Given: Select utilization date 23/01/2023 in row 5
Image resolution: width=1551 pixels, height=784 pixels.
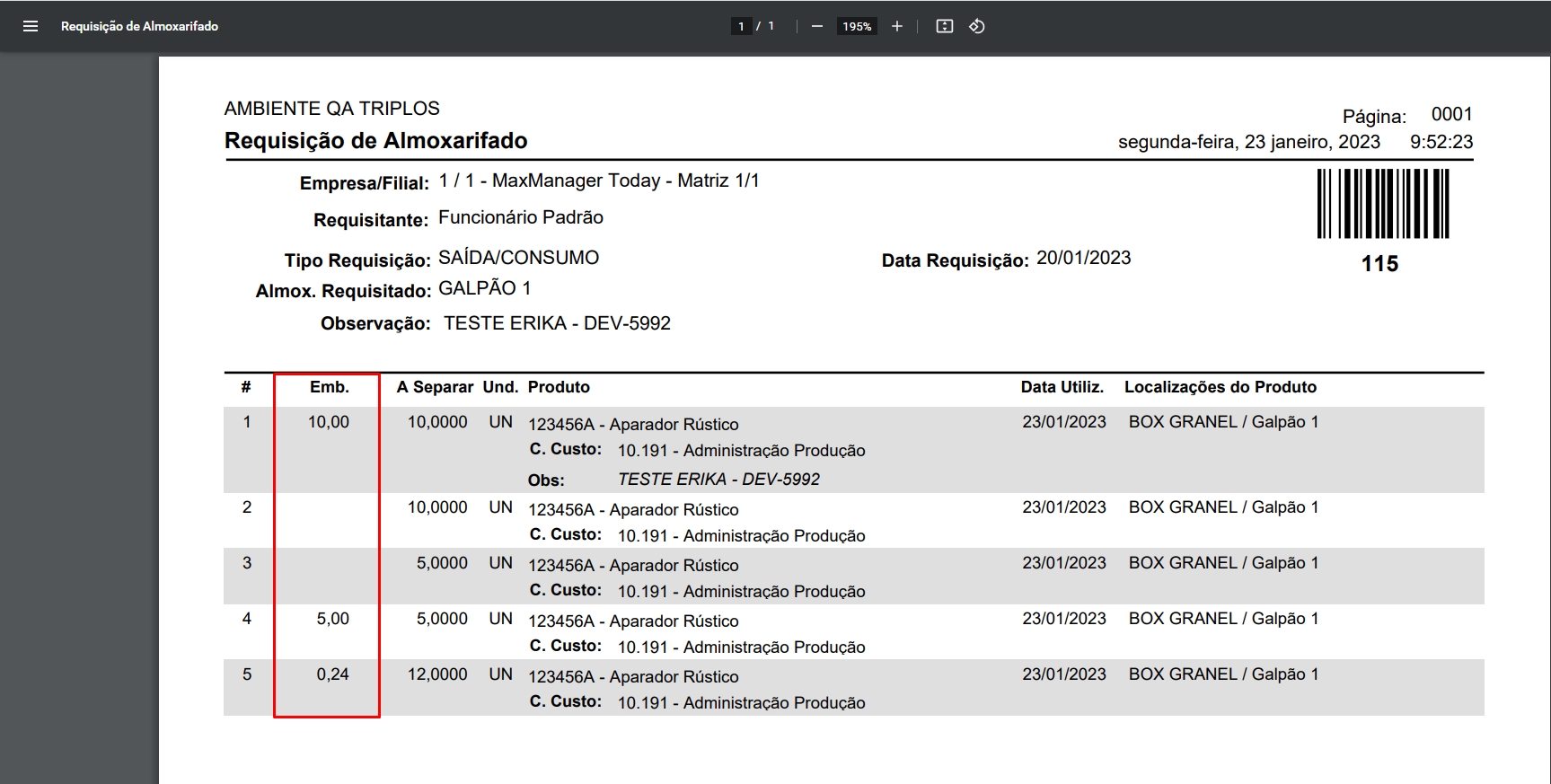Looking at the screenshot, I should click(x=1064, y=674).
